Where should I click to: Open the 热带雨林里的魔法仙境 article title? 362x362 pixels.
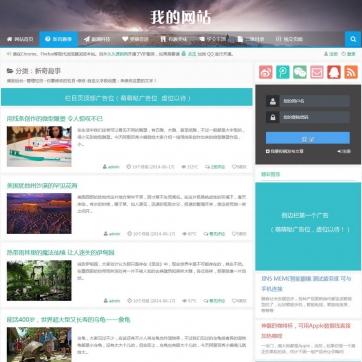click(x=60, y=253)
